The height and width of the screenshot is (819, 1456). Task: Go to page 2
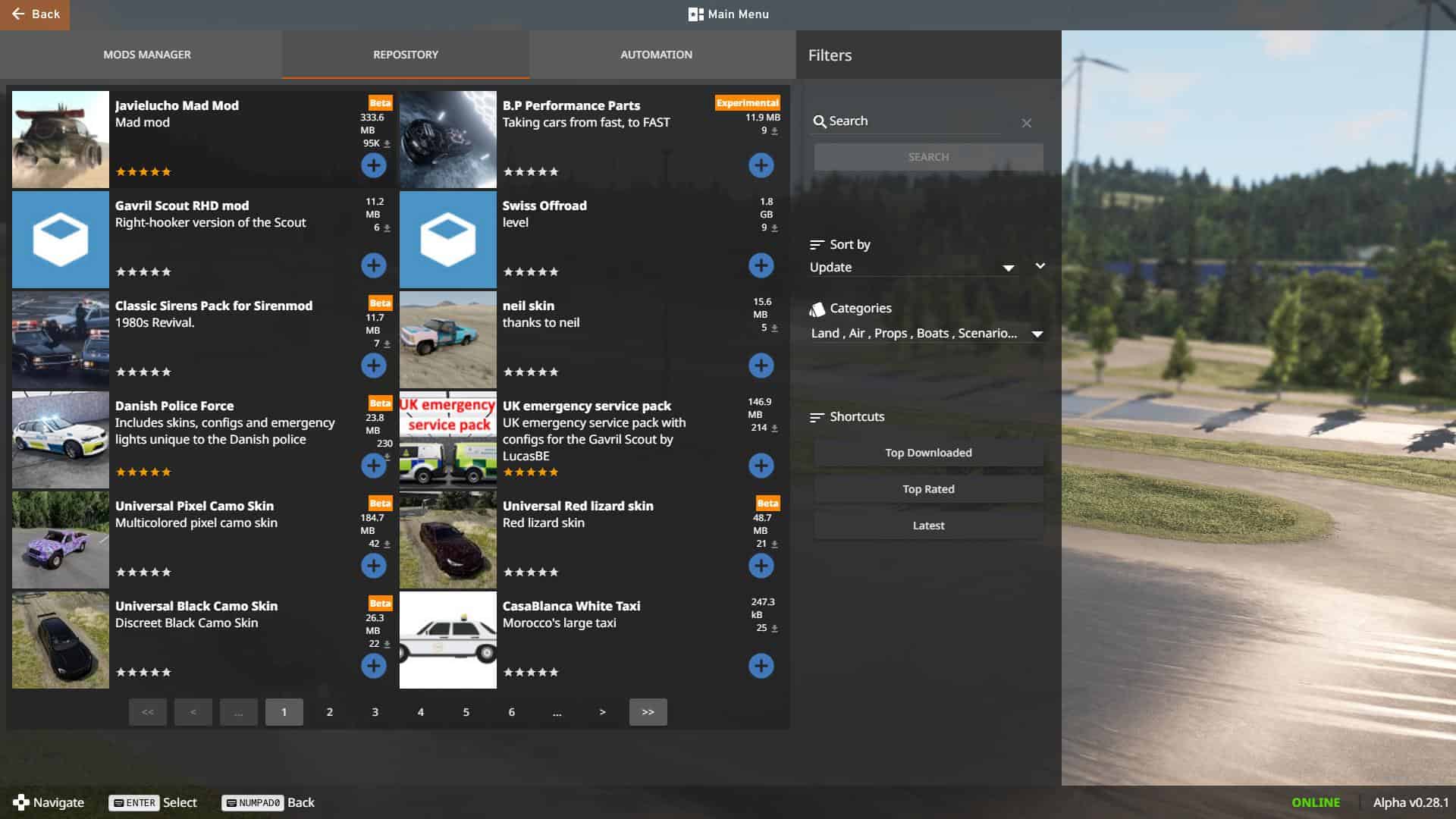click(x=330, y=712)
